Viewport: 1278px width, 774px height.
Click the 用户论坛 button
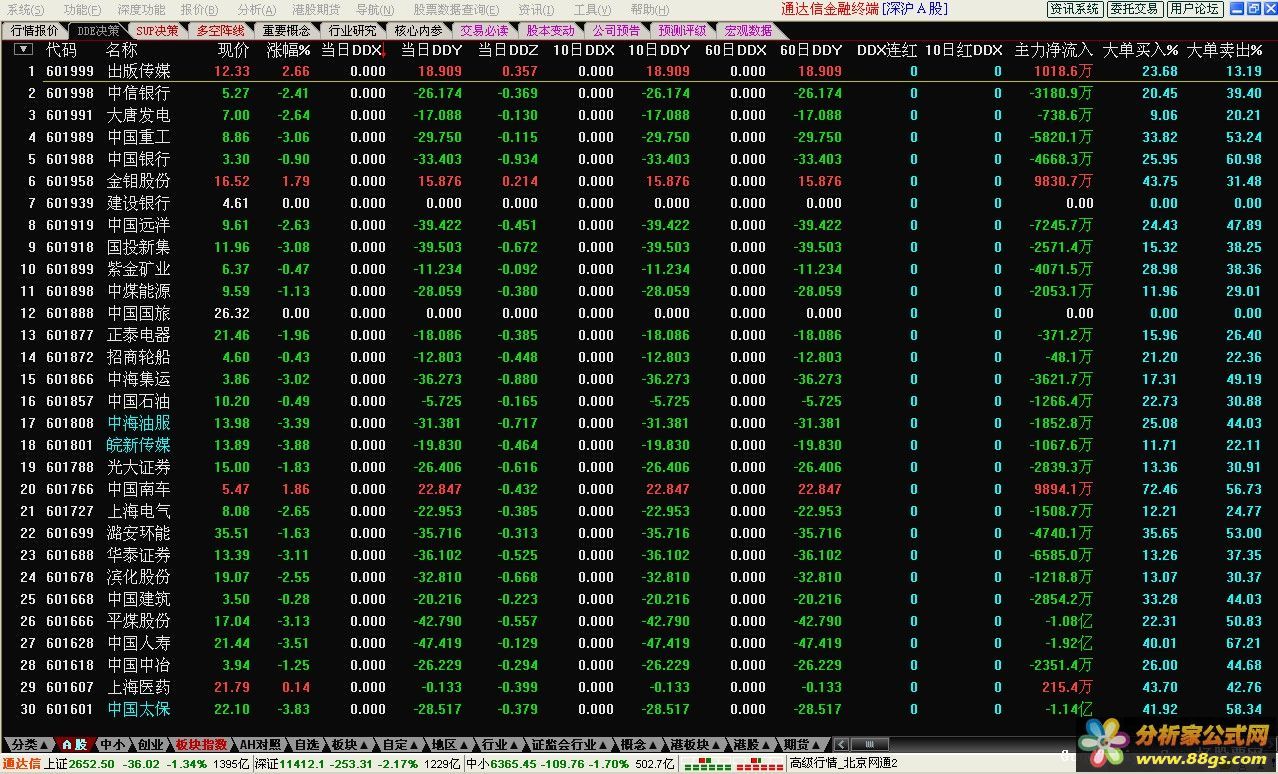tap(1195, 9)
